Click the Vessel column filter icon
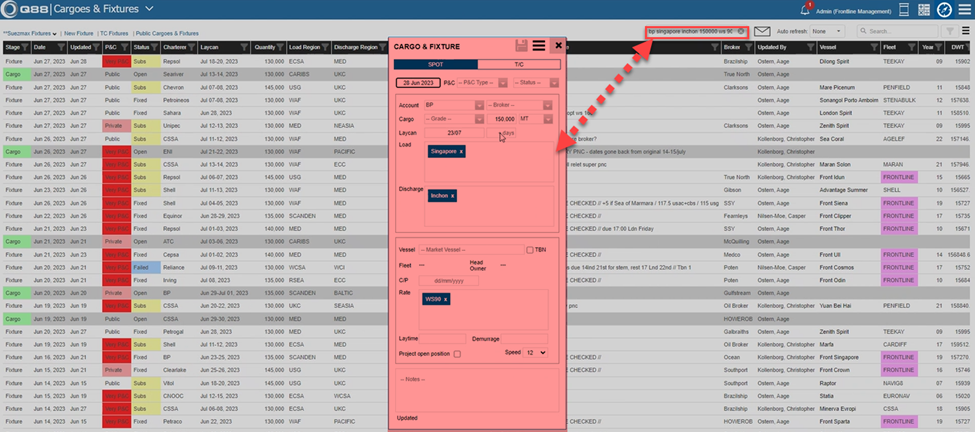This screenshot has height=432, width=975. (873, 47)
